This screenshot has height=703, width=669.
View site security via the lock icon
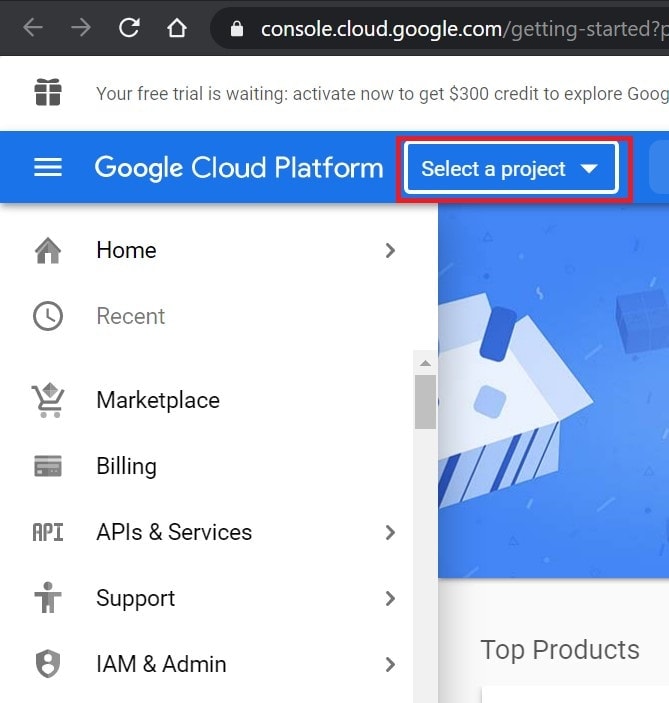(236, 29)
